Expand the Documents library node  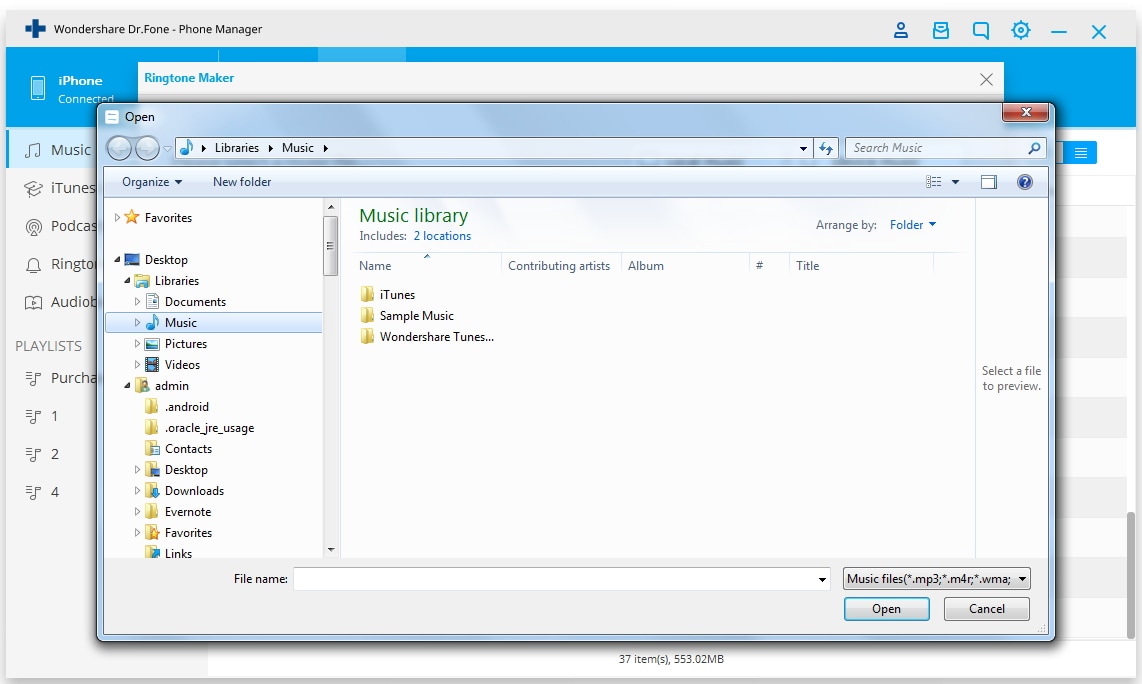click(x=137, y=302)
